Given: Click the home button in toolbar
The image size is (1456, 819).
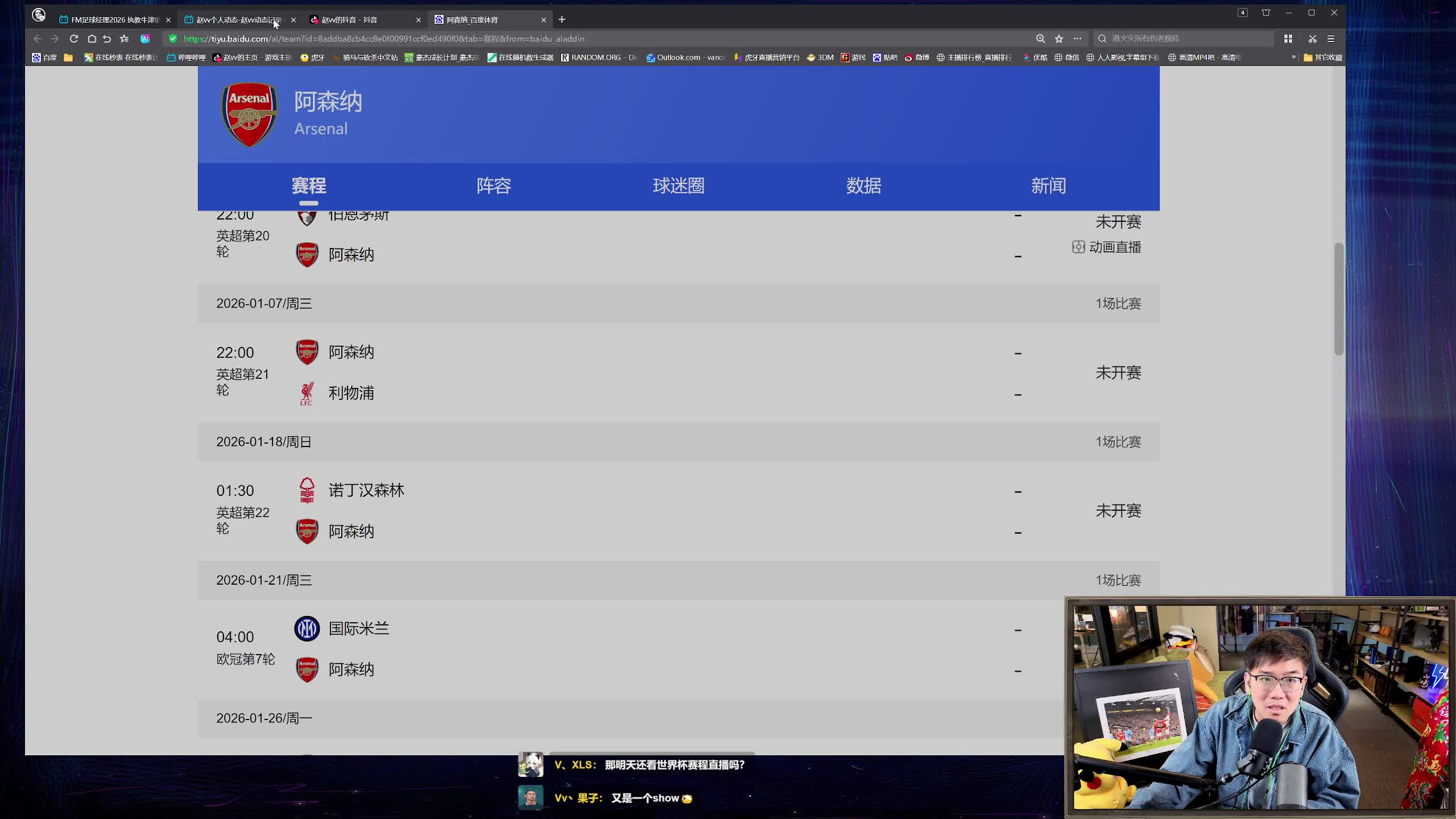Looking at the screenshot, I should pyautogui.click(x=92, y=39).
